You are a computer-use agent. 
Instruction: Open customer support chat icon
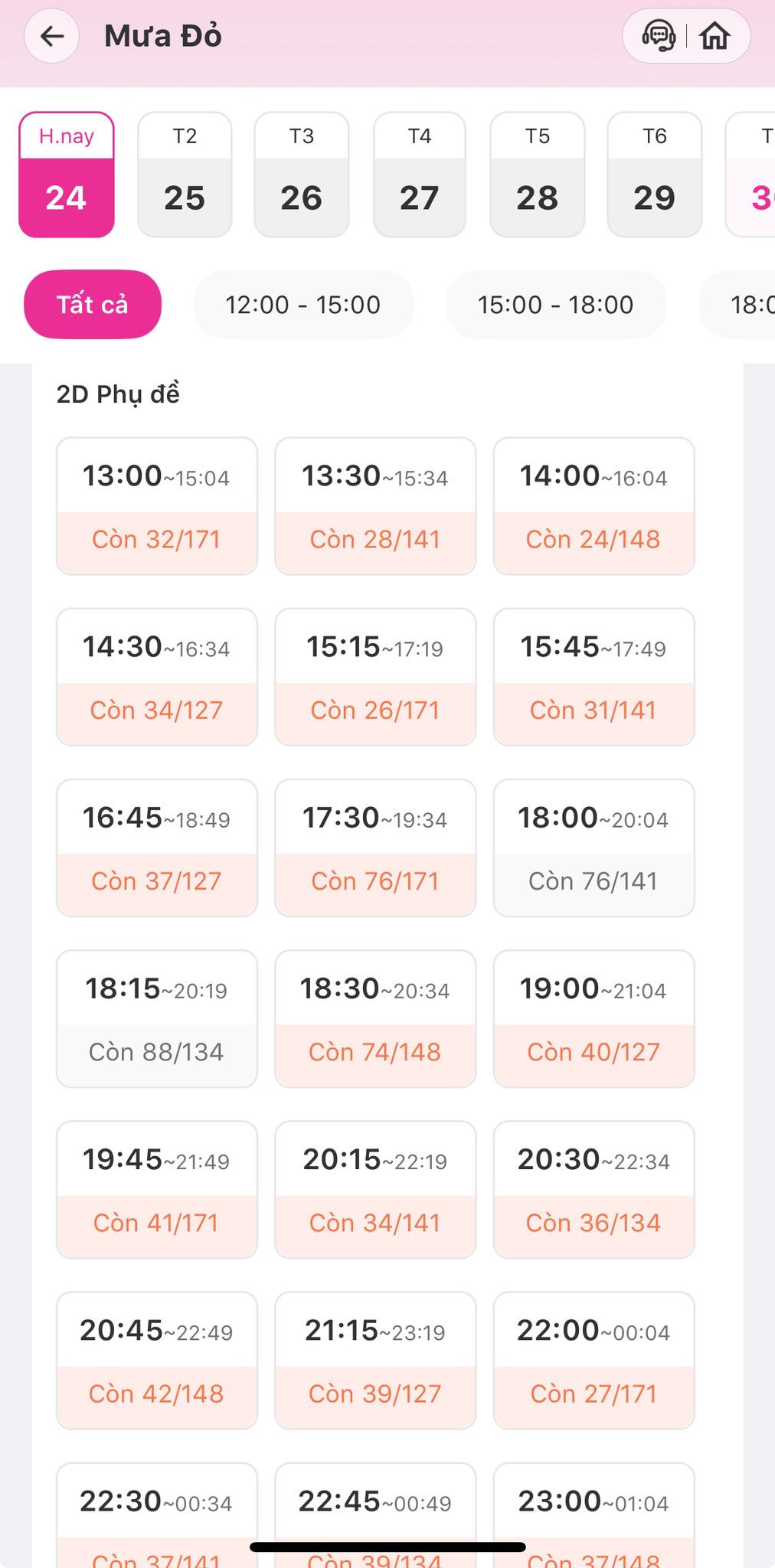click(658, 36)
